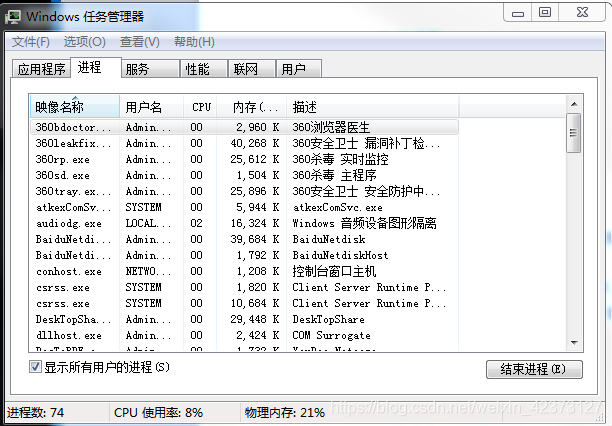Click the 360浏览器医生 description
This screenshot has width=612, height=426.
pos(331,127)
